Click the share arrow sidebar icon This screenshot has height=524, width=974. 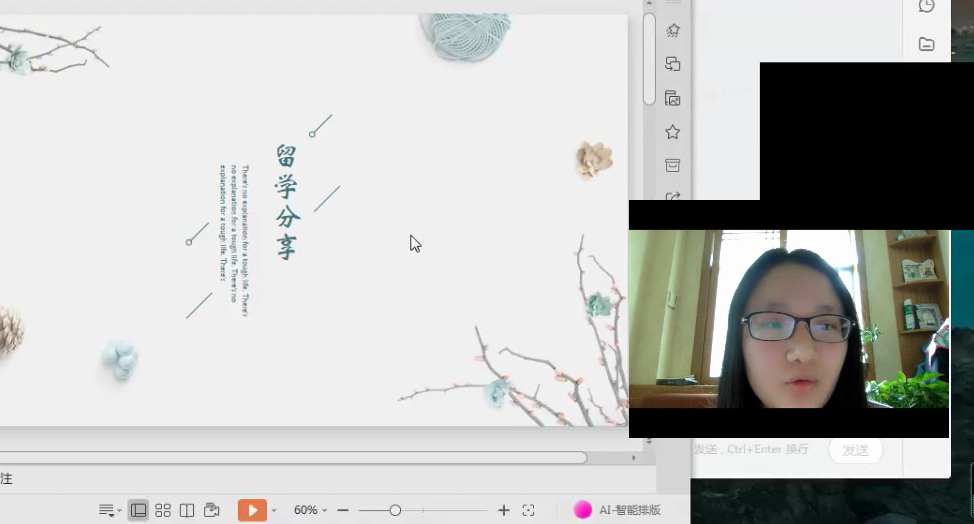(673, 196)
